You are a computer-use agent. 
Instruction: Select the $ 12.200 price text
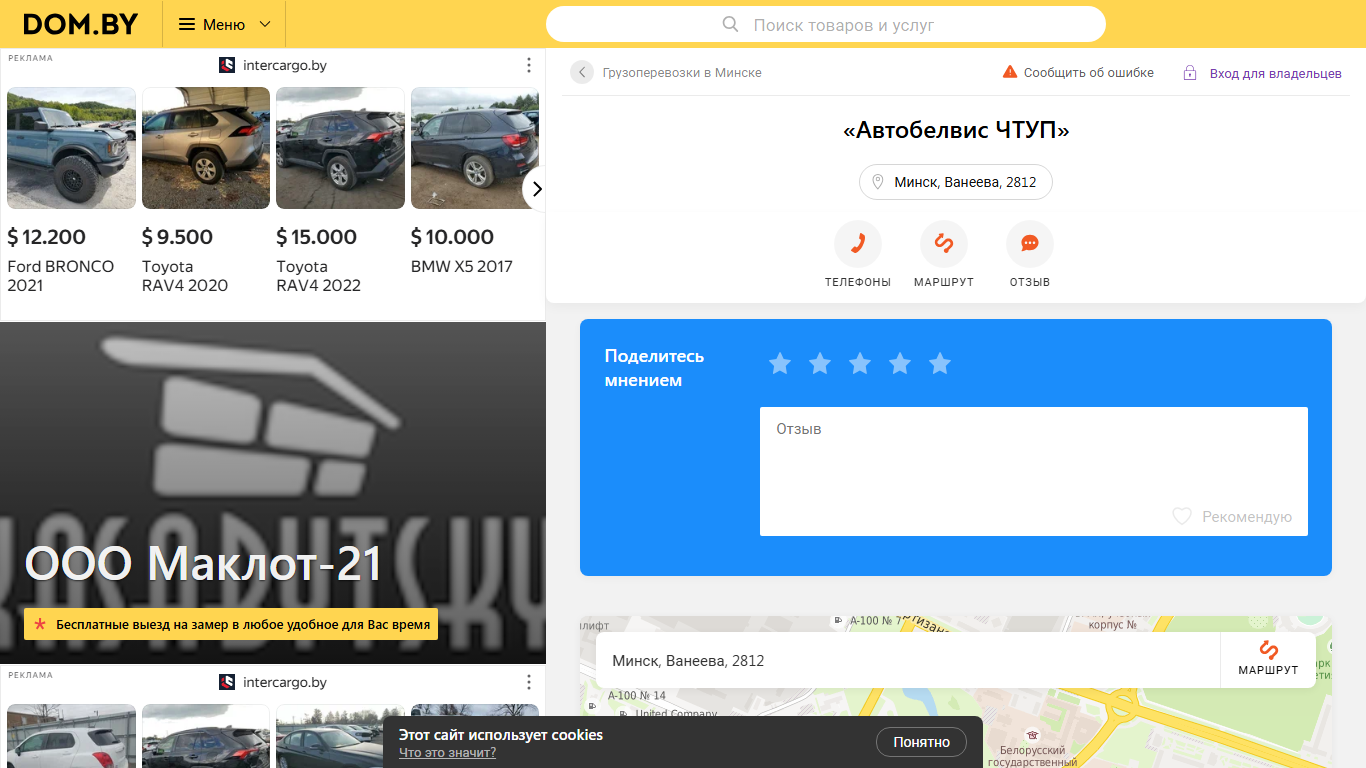47,237
